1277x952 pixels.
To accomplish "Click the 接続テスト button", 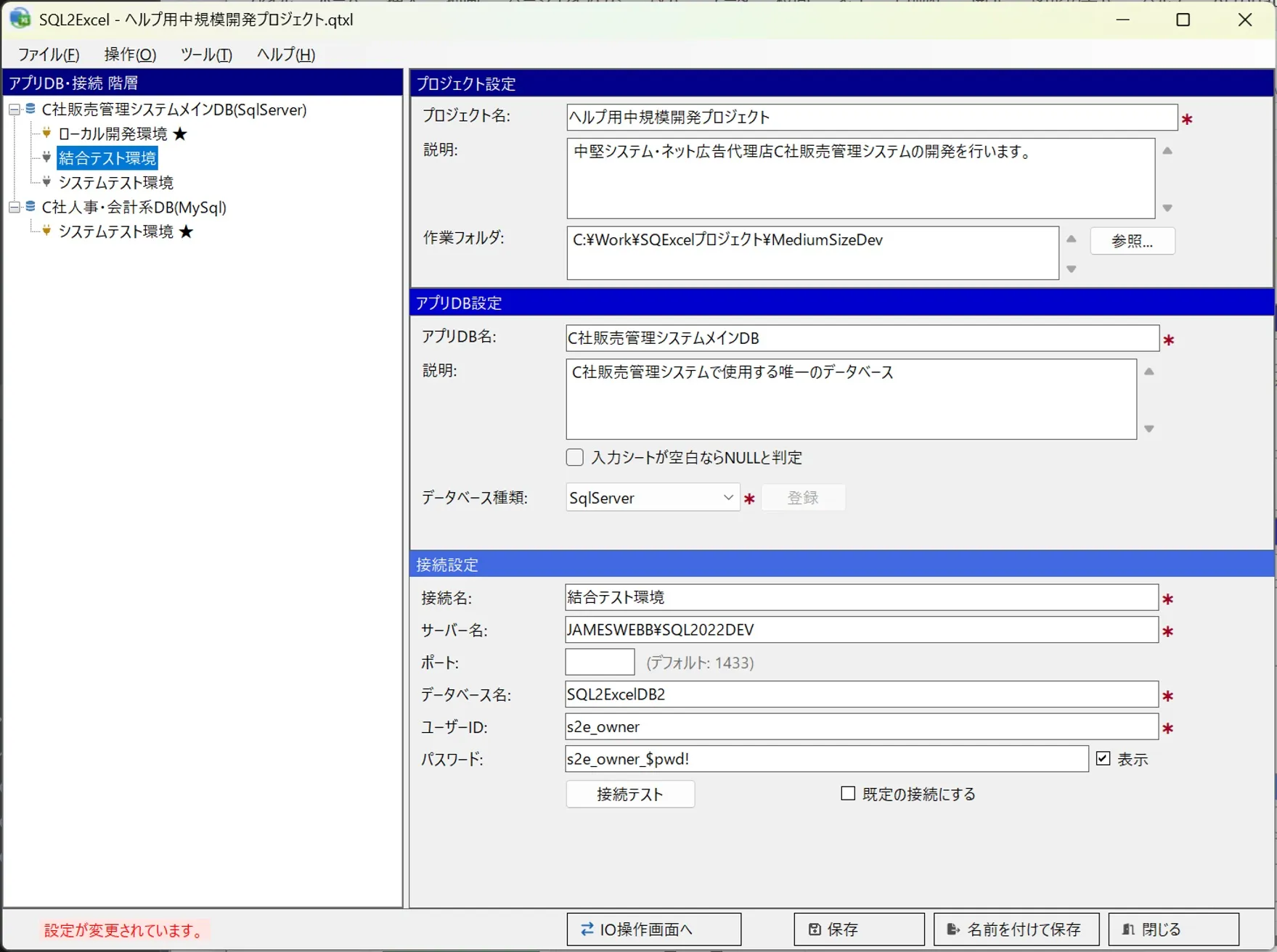I will click(630, 794).
